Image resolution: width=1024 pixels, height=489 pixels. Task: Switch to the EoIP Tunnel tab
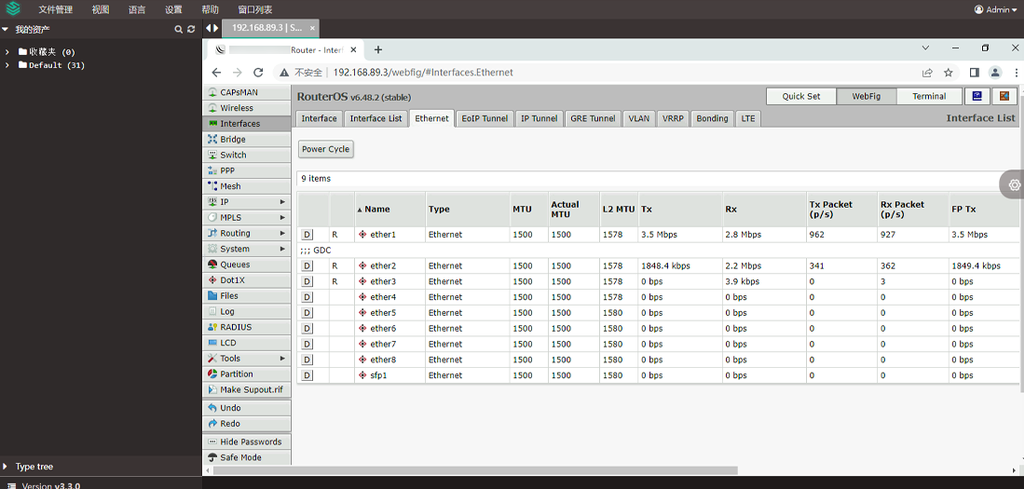tap(485, 118)
